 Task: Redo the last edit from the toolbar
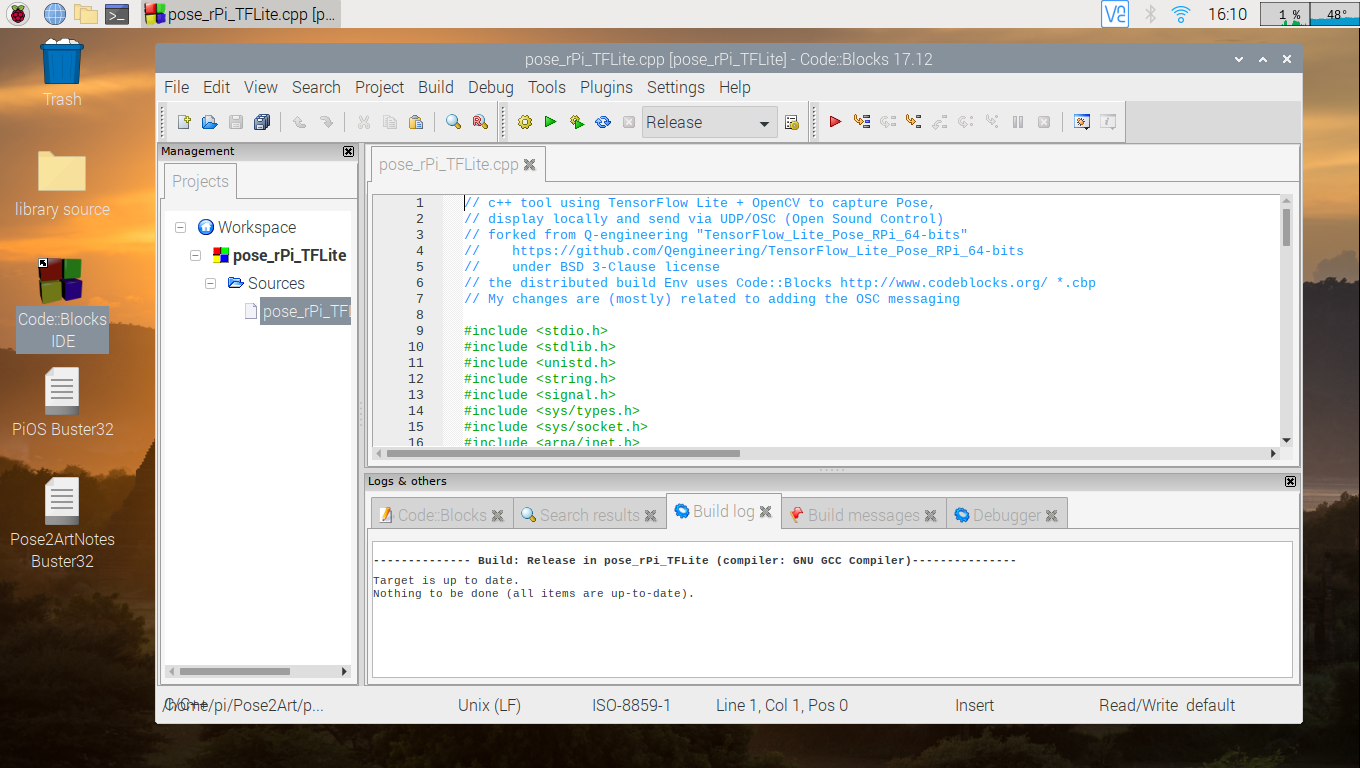coord(325,122)
